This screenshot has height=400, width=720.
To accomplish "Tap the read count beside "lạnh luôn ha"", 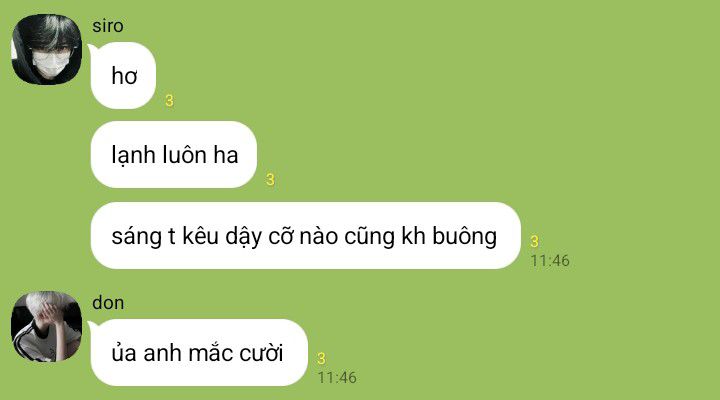I will (270, 180).
